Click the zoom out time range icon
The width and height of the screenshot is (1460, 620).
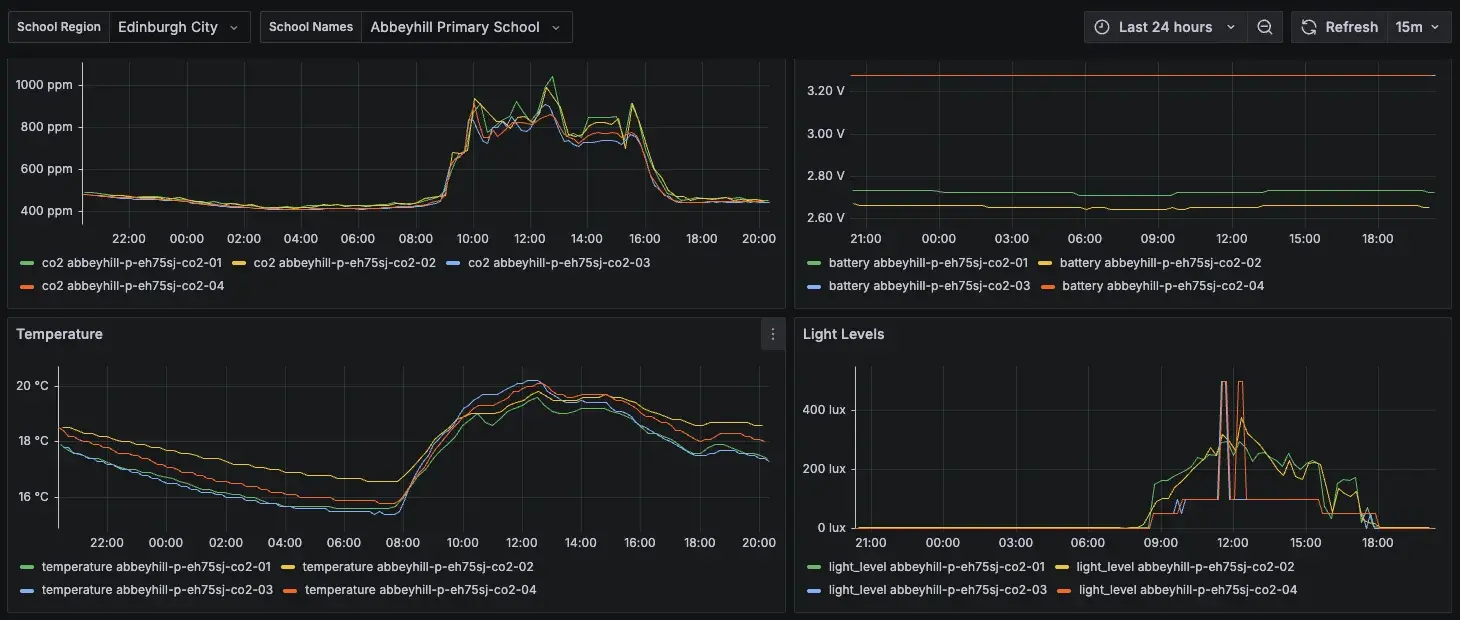pyautogui.click(x=1265, y=27)
